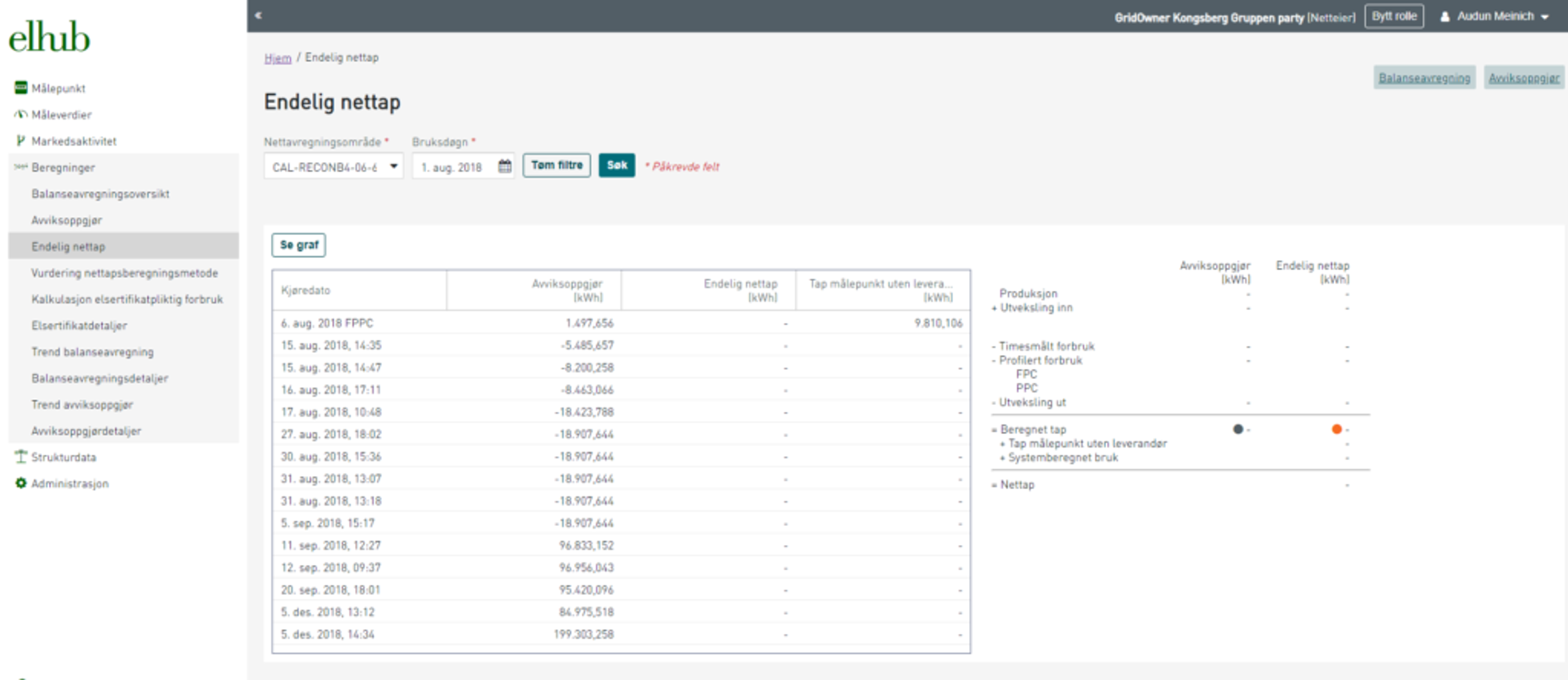
Task: Open the Nettavregningsområde dropdown
Action: [x=333, y=166]
